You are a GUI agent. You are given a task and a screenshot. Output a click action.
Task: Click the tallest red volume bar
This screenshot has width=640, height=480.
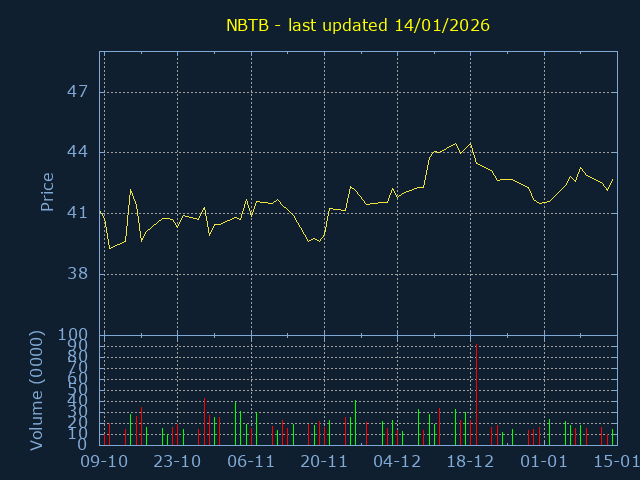[476, 395]
